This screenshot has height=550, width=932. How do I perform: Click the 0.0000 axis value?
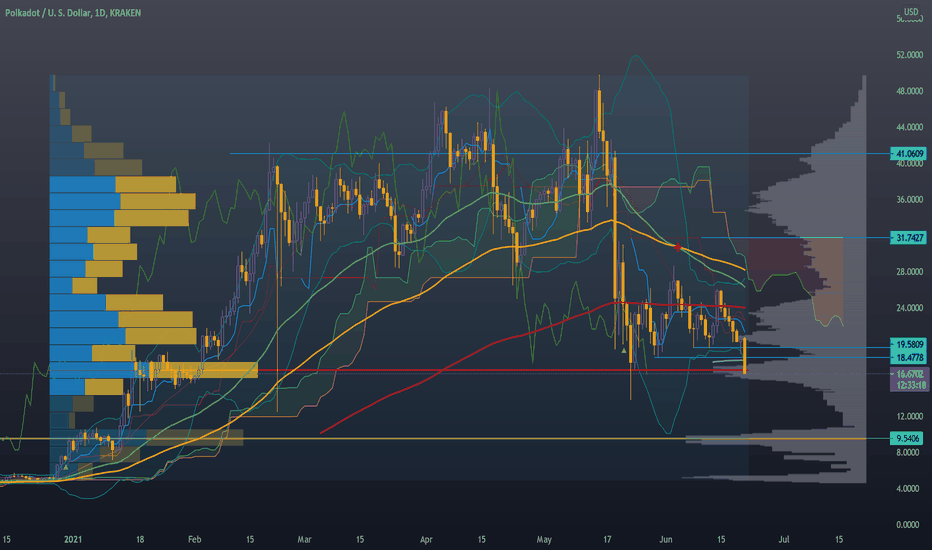[x=908, y=525]
